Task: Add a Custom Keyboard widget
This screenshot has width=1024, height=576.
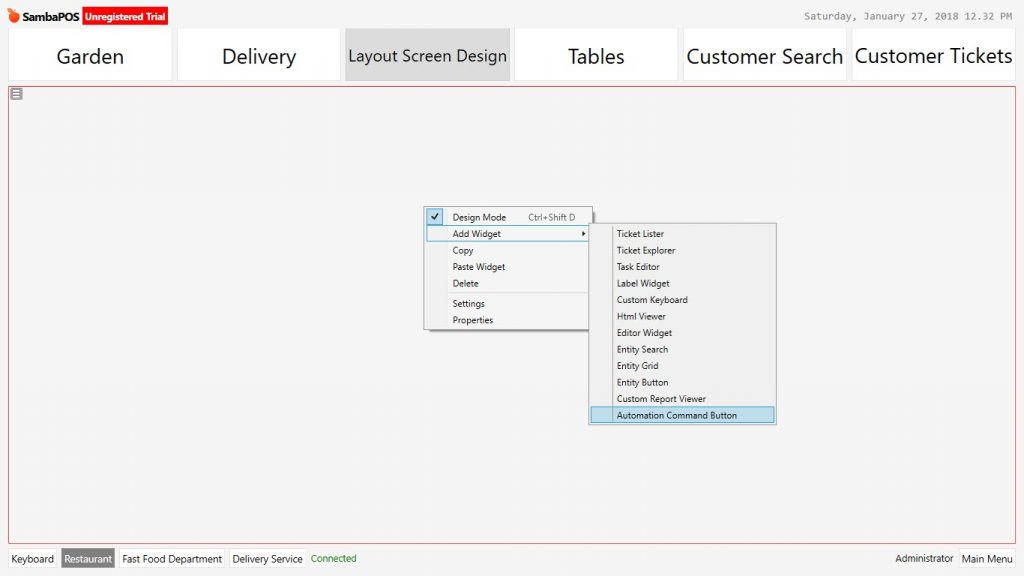Action: click(x=682, y=300)
